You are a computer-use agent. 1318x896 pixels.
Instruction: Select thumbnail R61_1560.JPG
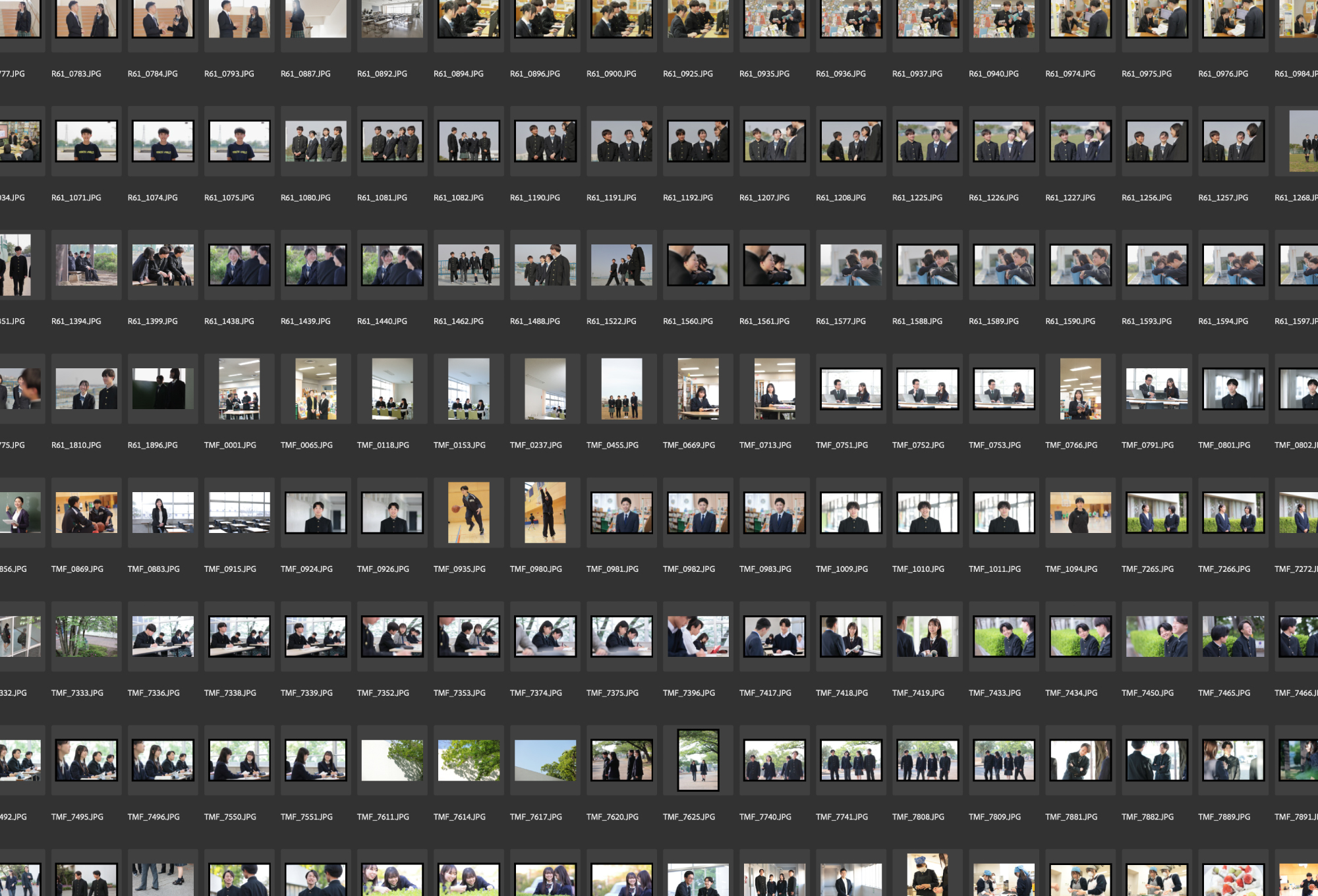(698, 265)
